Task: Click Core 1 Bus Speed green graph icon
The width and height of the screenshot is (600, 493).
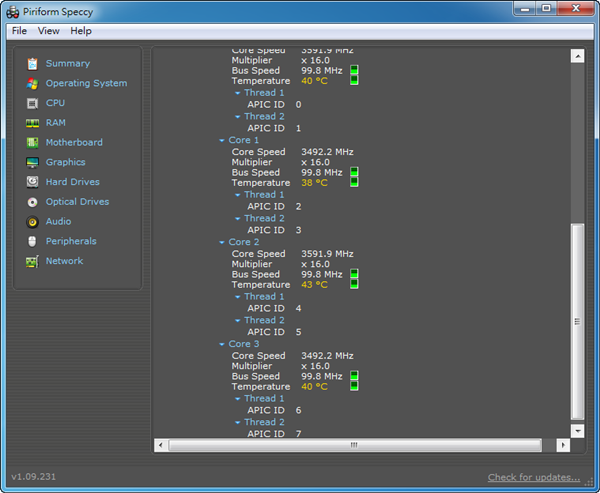Action: (x=354, y=171)
